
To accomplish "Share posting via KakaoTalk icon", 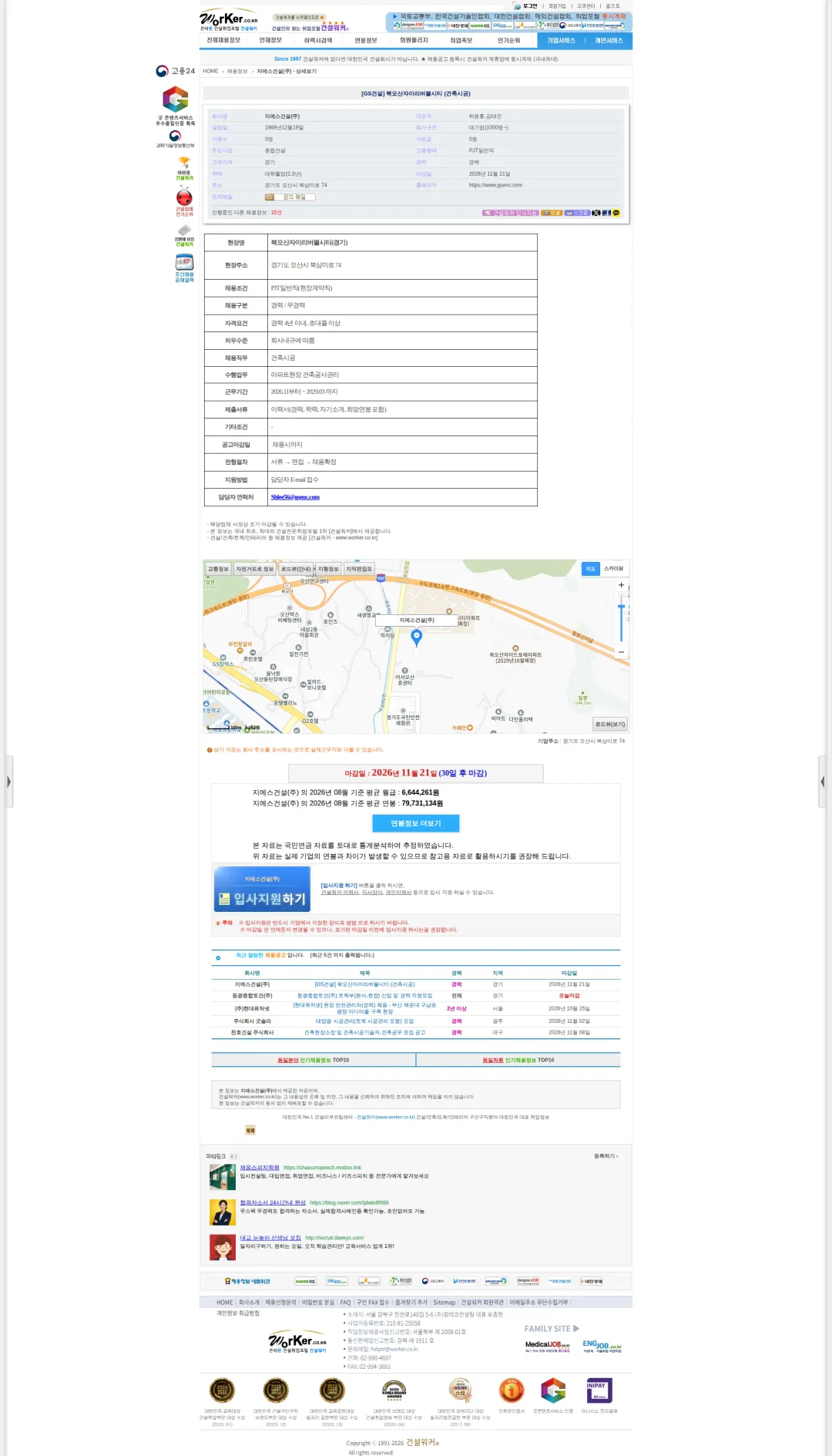I will pos(616,213).
